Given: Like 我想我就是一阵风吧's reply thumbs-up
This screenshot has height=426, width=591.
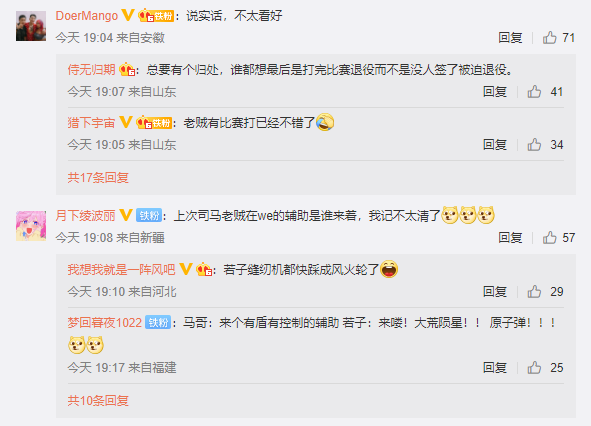Looking at the screenshot, I should [534, 292].
